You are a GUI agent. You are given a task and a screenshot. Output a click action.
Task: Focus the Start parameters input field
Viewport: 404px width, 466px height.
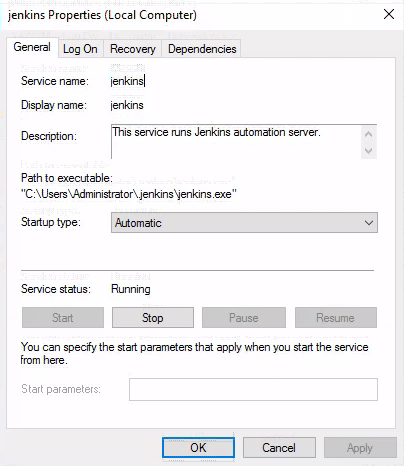[x=253, y=389]
